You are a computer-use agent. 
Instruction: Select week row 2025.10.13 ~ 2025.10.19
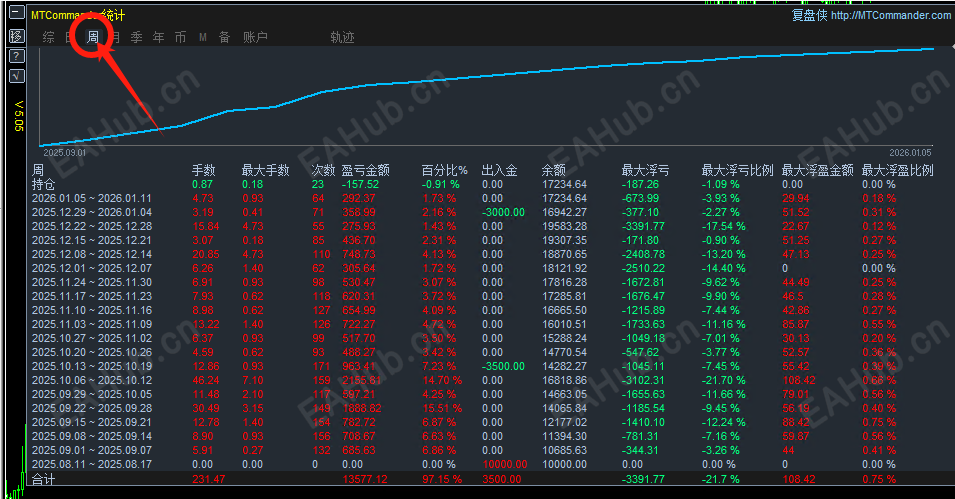[x=92, y=366]
